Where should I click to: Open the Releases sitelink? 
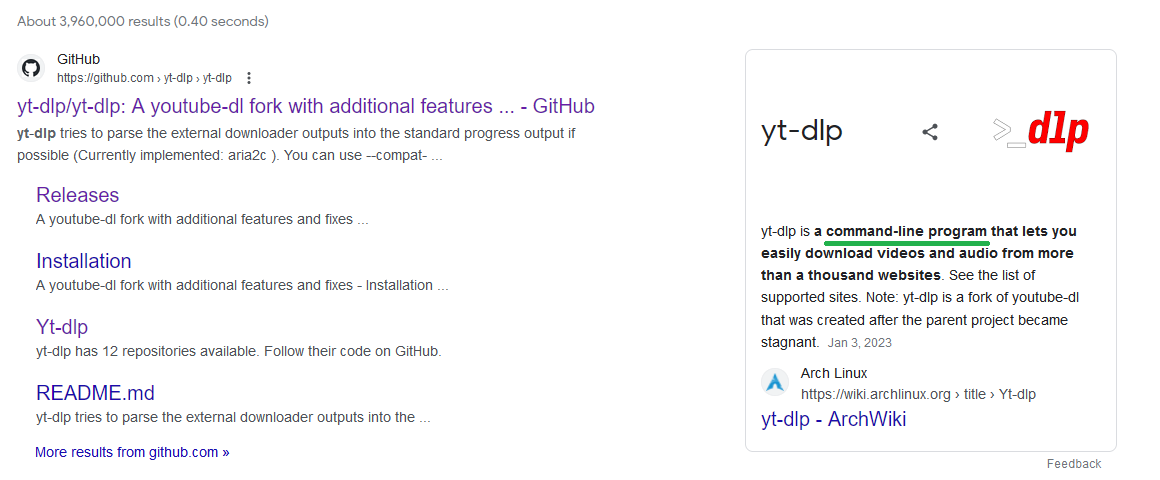pos(77,195)
